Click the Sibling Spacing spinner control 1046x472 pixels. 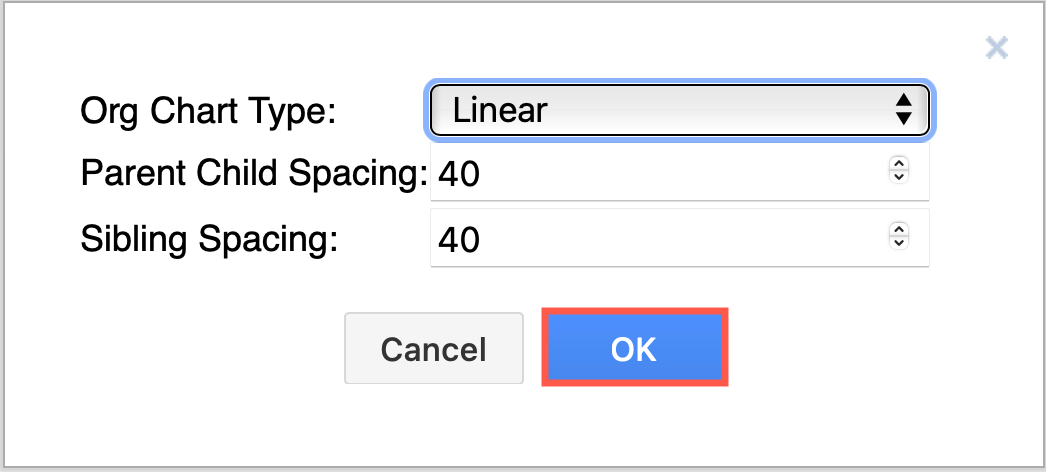898,237
